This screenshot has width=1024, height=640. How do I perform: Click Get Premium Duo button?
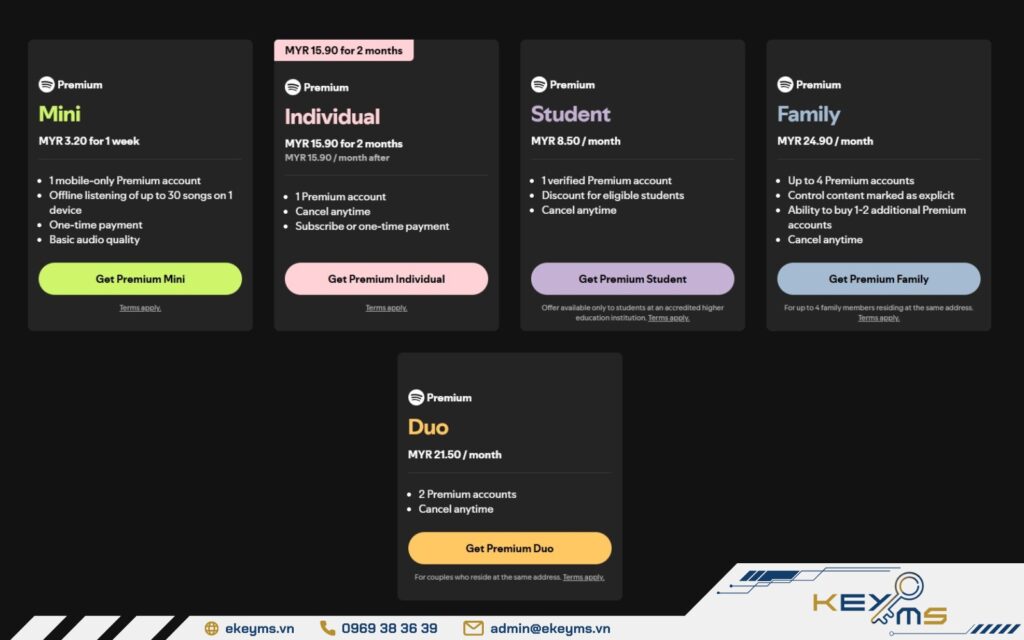[509, 548]
